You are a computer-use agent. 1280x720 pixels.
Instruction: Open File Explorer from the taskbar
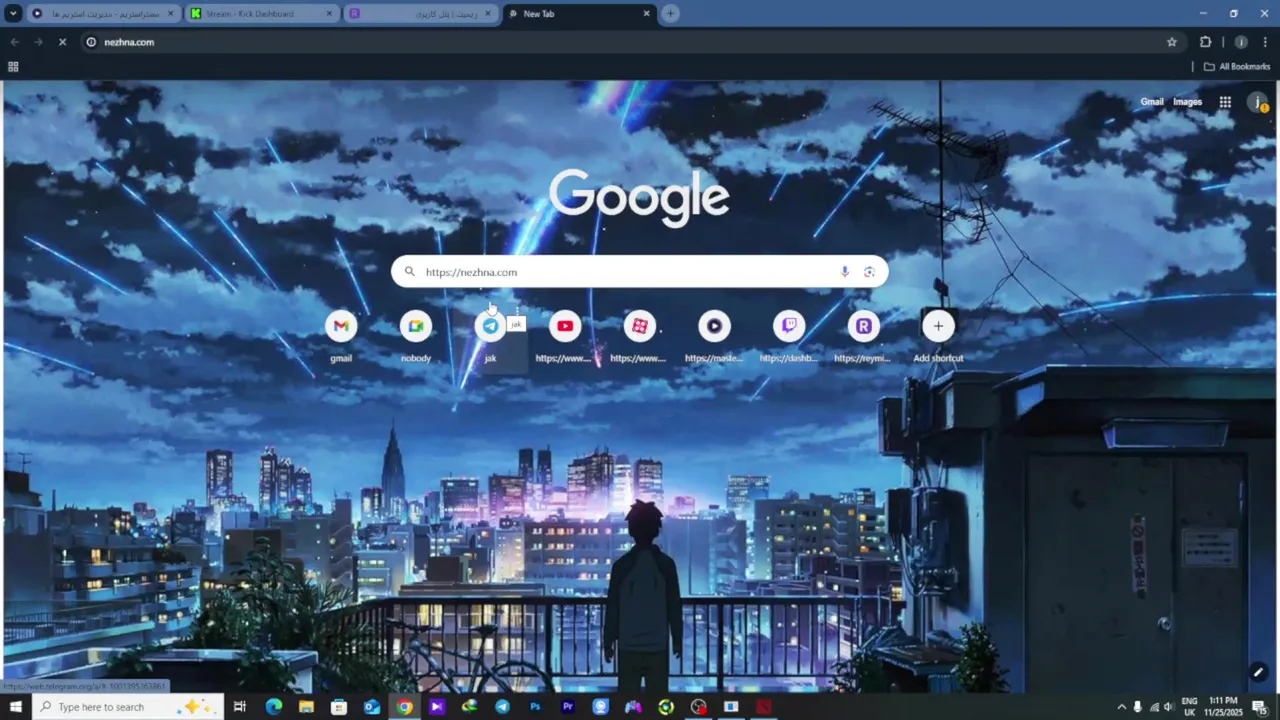(x=306, y=707)
